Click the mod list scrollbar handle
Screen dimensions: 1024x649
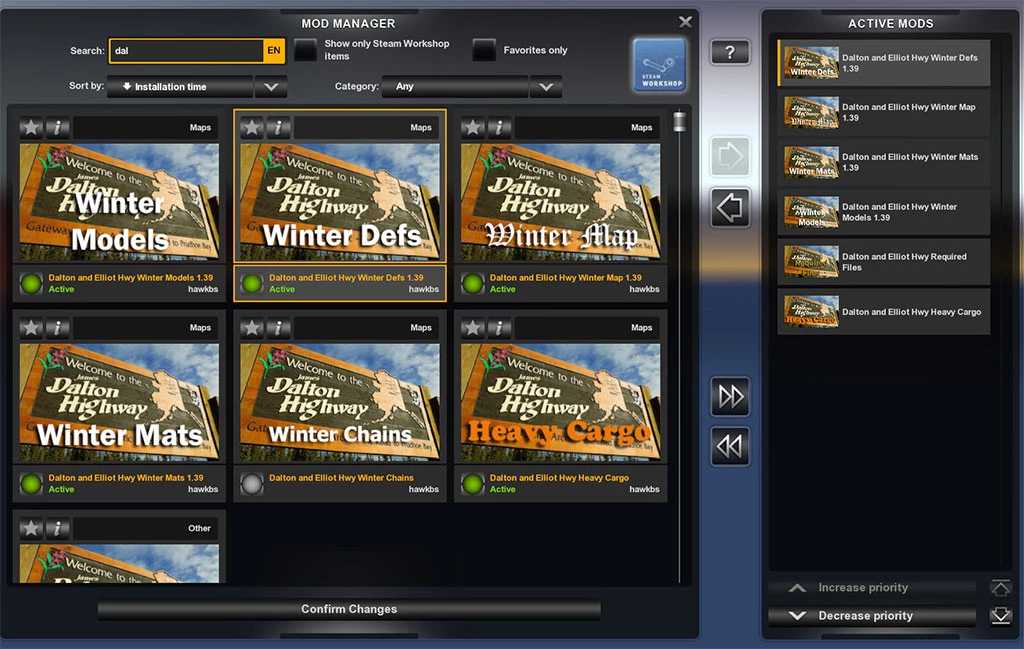pyautogui.click(x=680, y=122)
